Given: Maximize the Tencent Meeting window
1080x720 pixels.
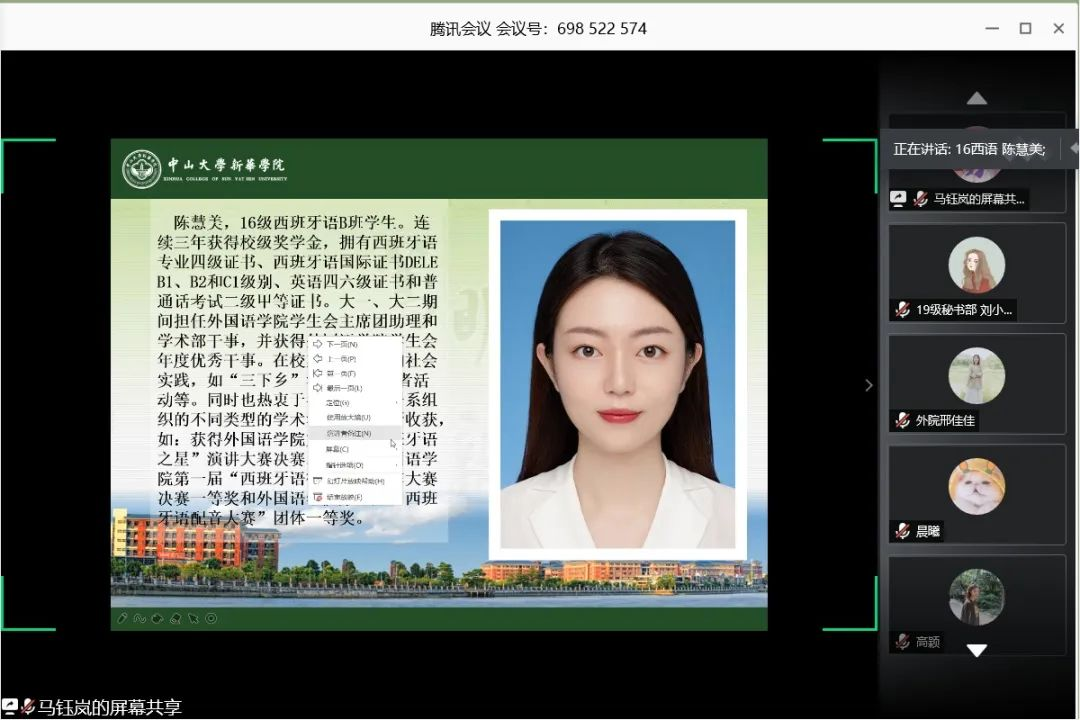Looking at the screenshot, I should click(x=1025, y=28).
